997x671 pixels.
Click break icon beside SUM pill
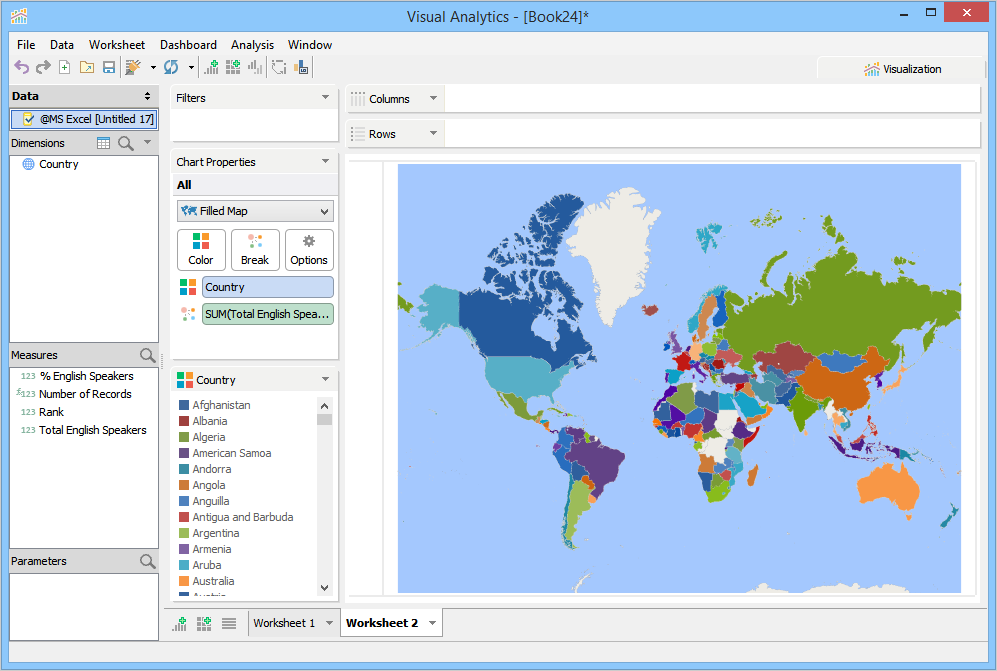coord(188,314)
